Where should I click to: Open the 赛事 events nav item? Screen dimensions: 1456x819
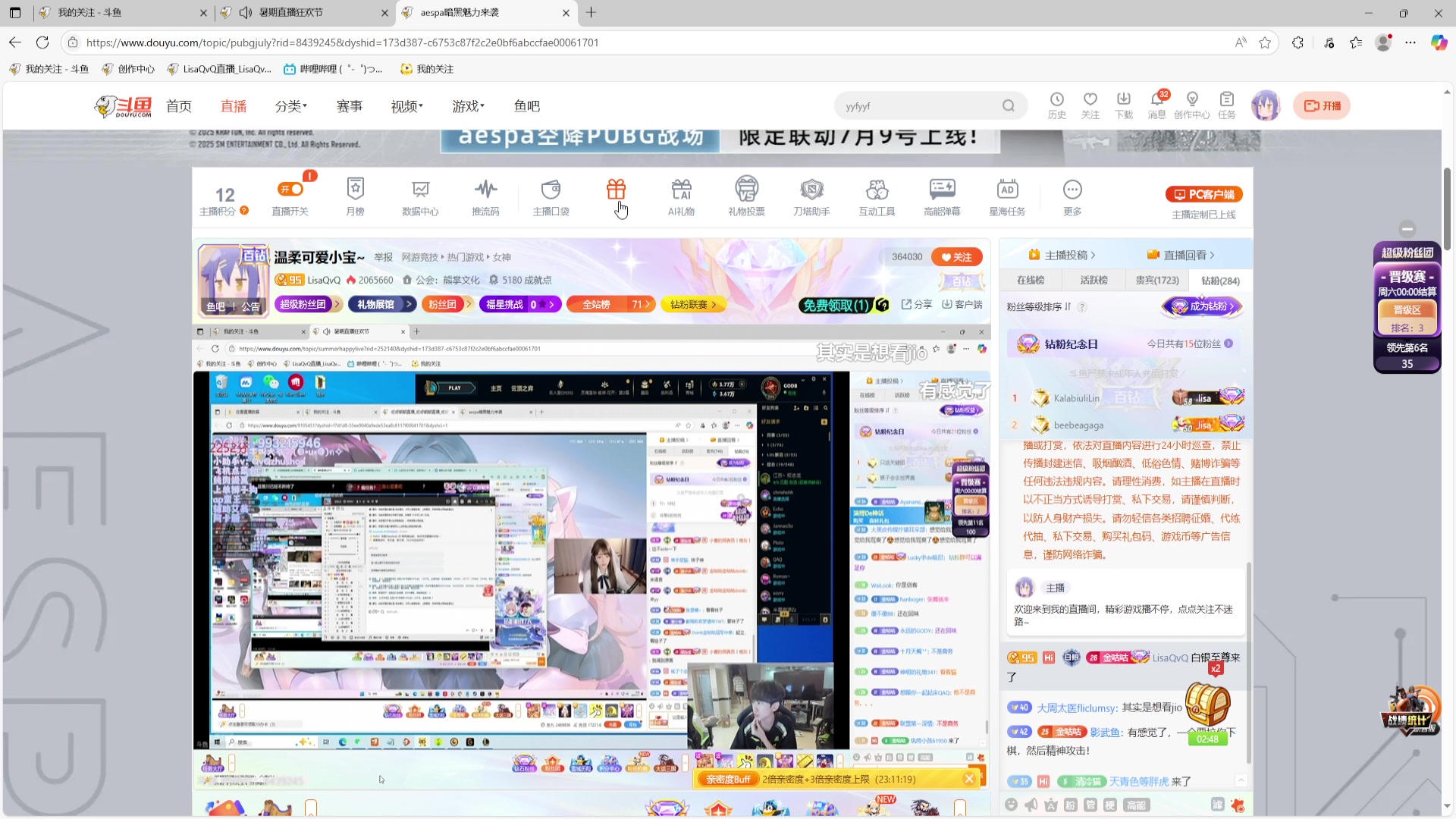pos(350,106)
